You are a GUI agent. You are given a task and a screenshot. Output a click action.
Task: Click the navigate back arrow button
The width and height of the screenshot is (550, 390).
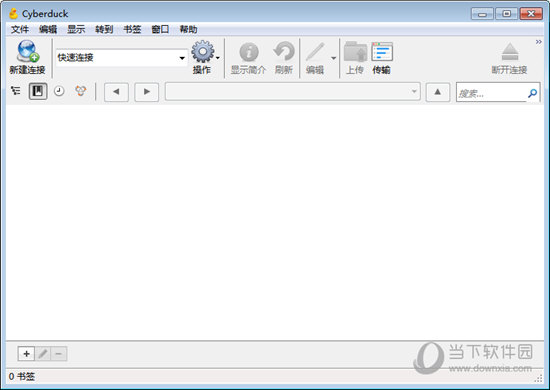(116, 92)
